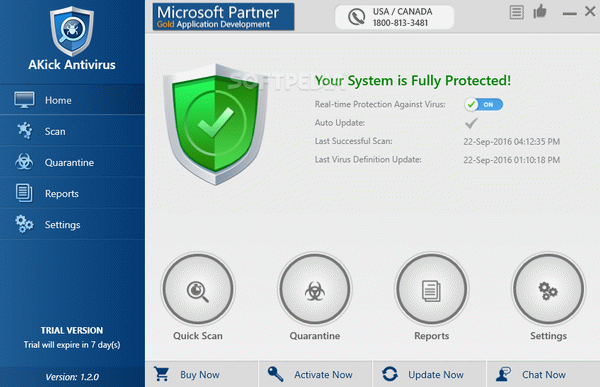Click the thumbs-up like icon
This screenshot has height=387, width=600.
click(x=540, y=11)
